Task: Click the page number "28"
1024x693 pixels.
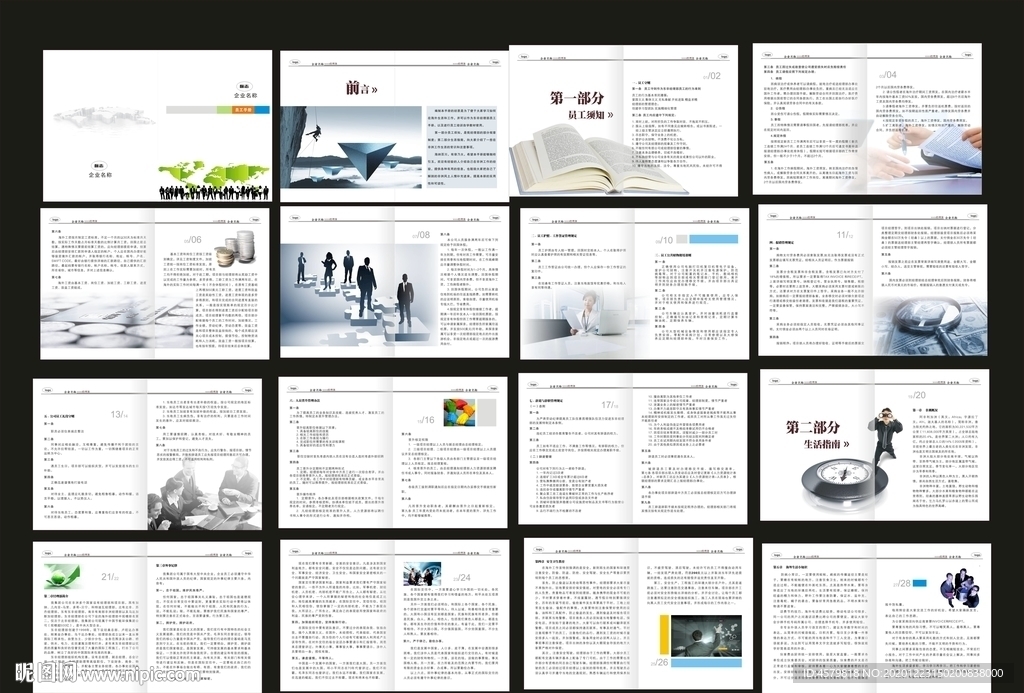Action: (904, 583)
